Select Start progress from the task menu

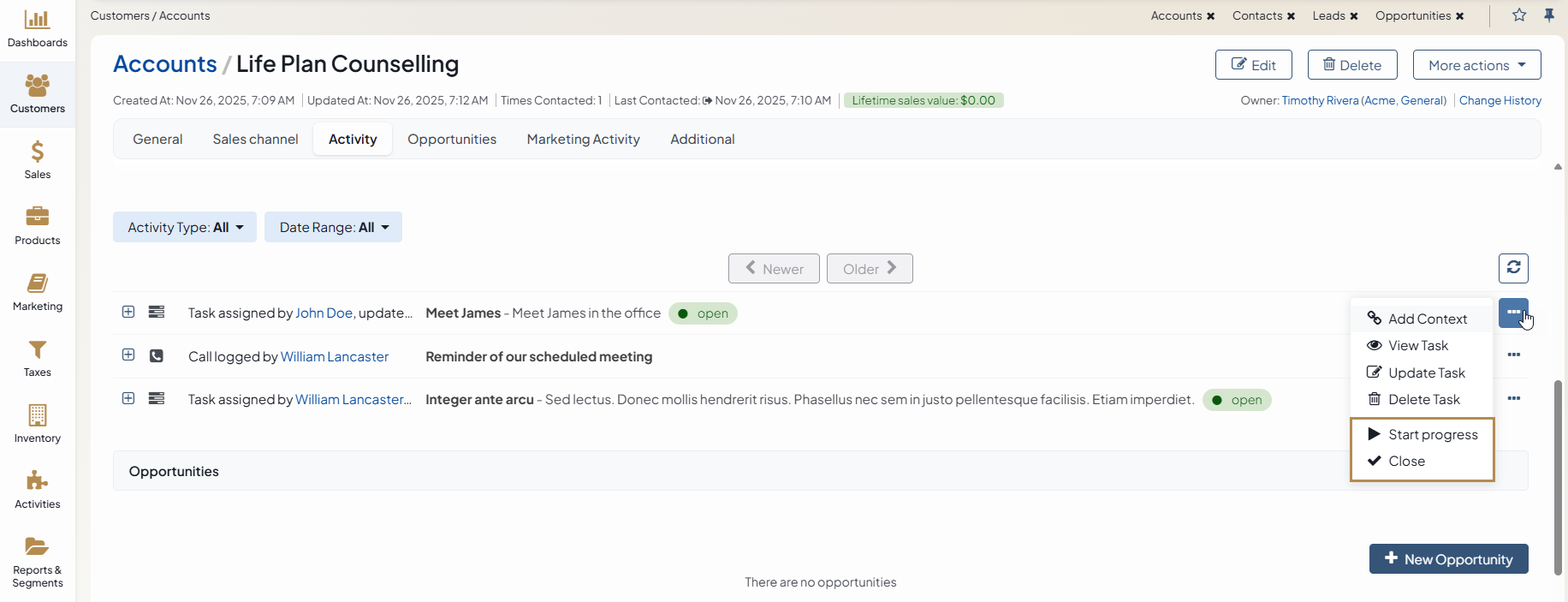coord(1432,434)
